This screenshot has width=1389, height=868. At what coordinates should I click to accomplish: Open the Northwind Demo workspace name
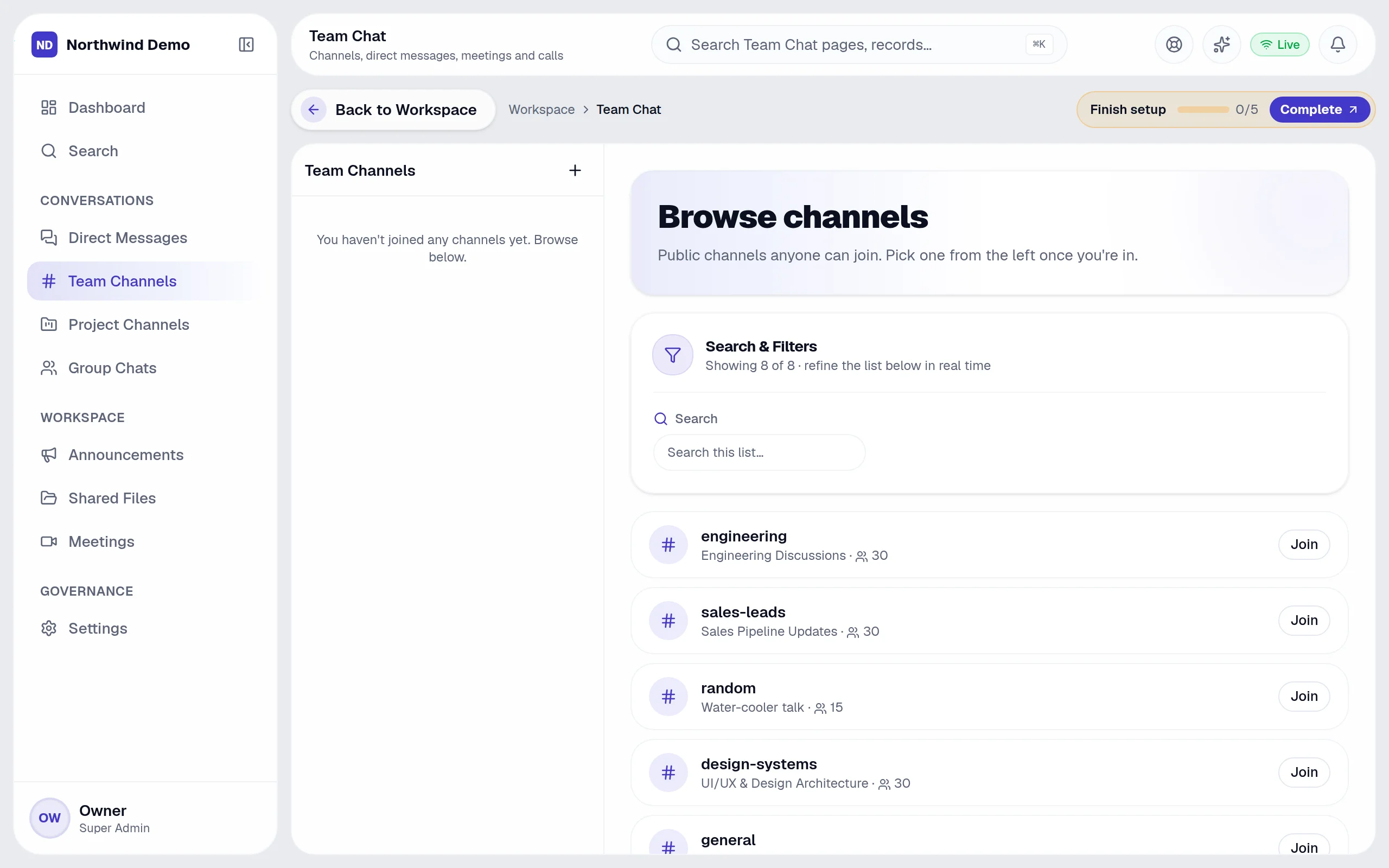click(128, 45)
